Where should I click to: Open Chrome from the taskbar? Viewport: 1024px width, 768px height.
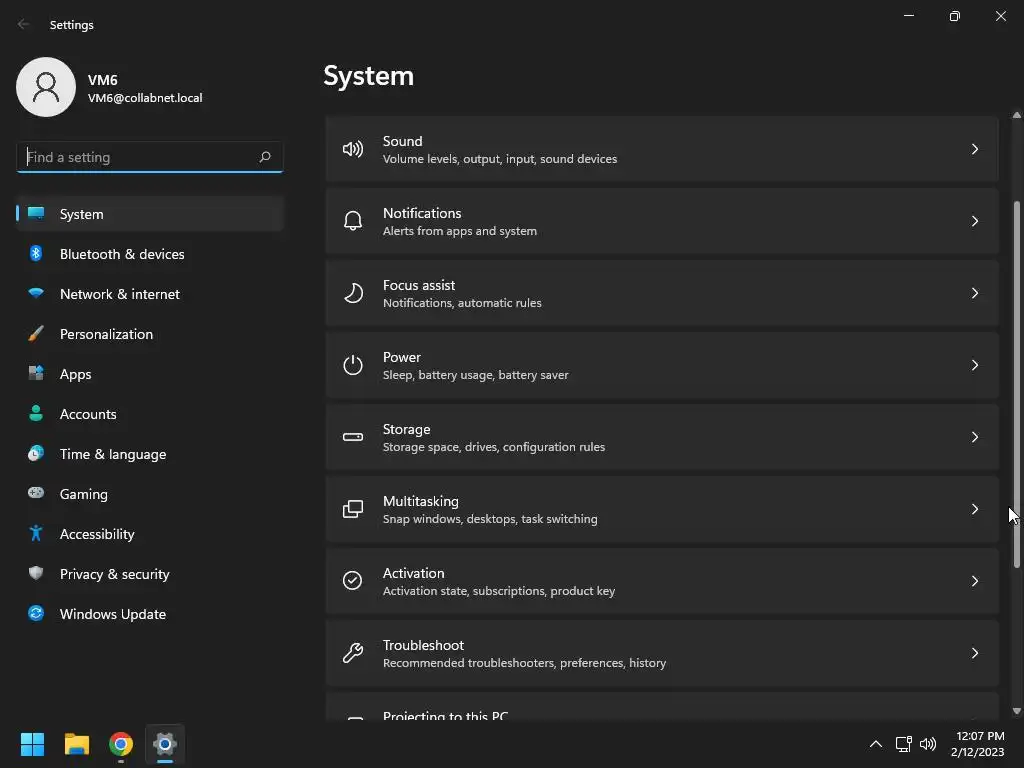tap(121, 744)
